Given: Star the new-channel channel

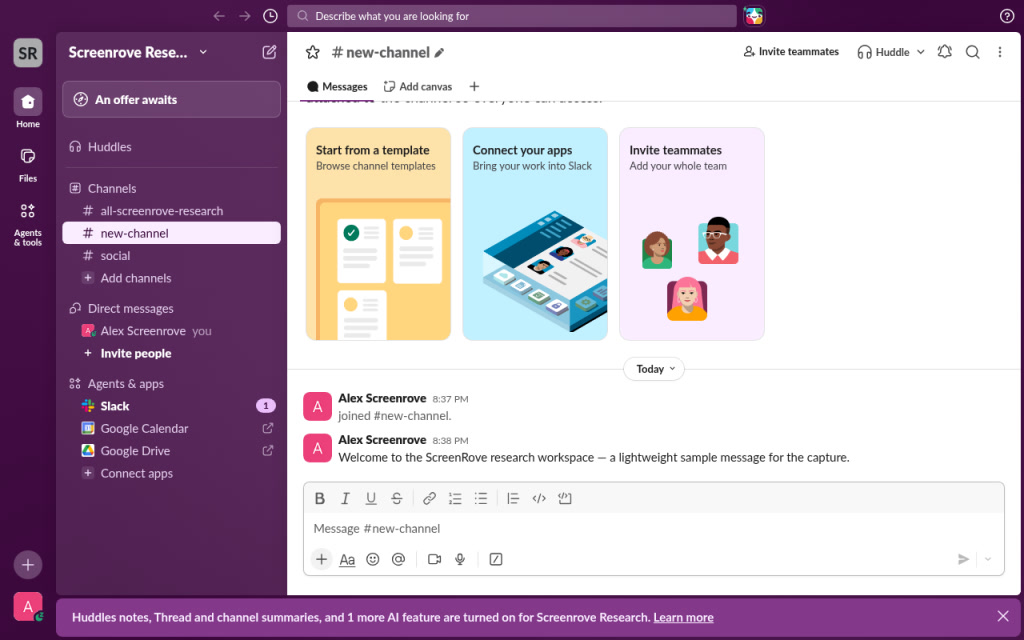Looking at the screenshot, I should coord(313,52).
